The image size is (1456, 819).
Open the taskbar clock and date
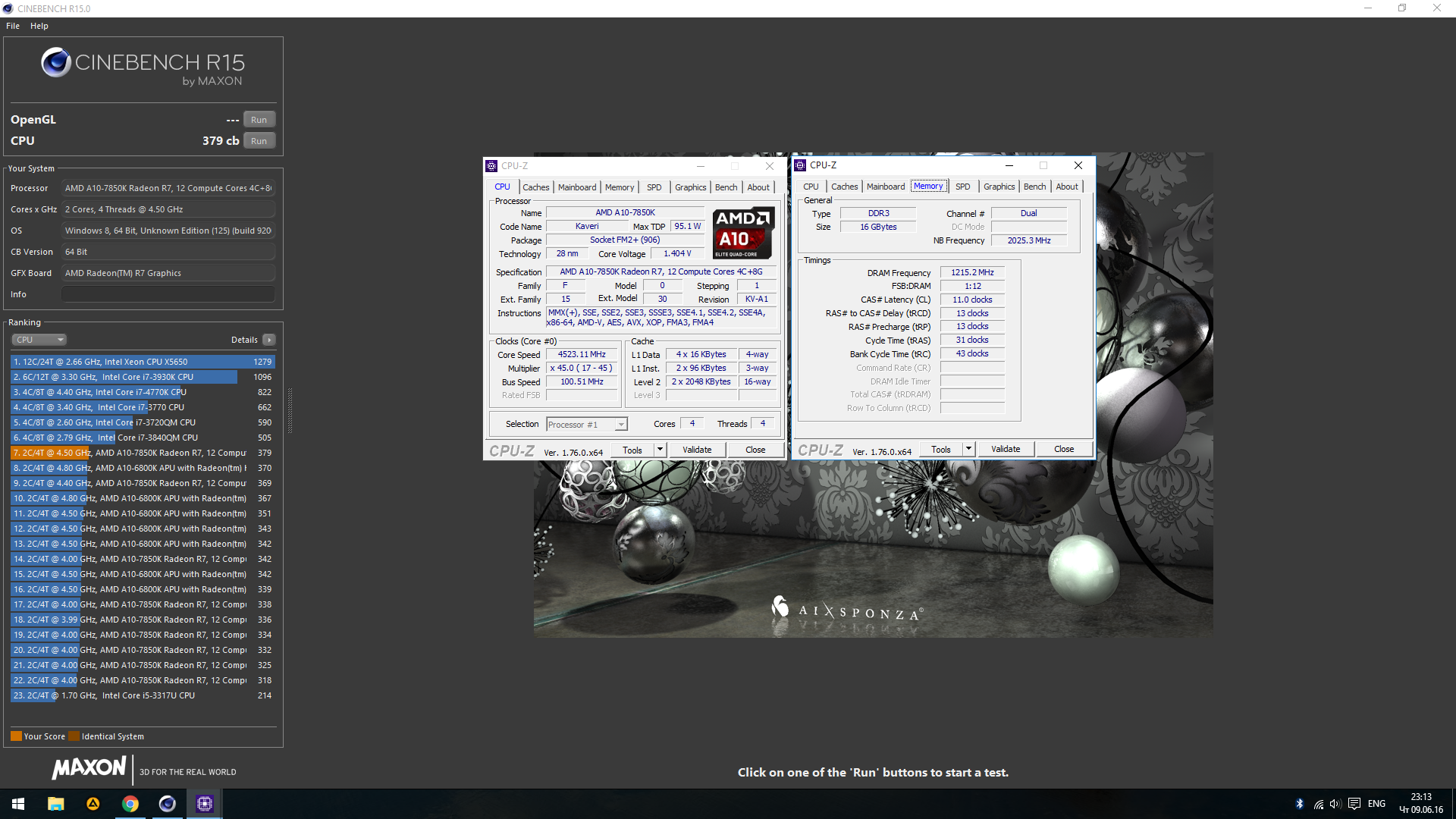click(x=1421, y=804)
